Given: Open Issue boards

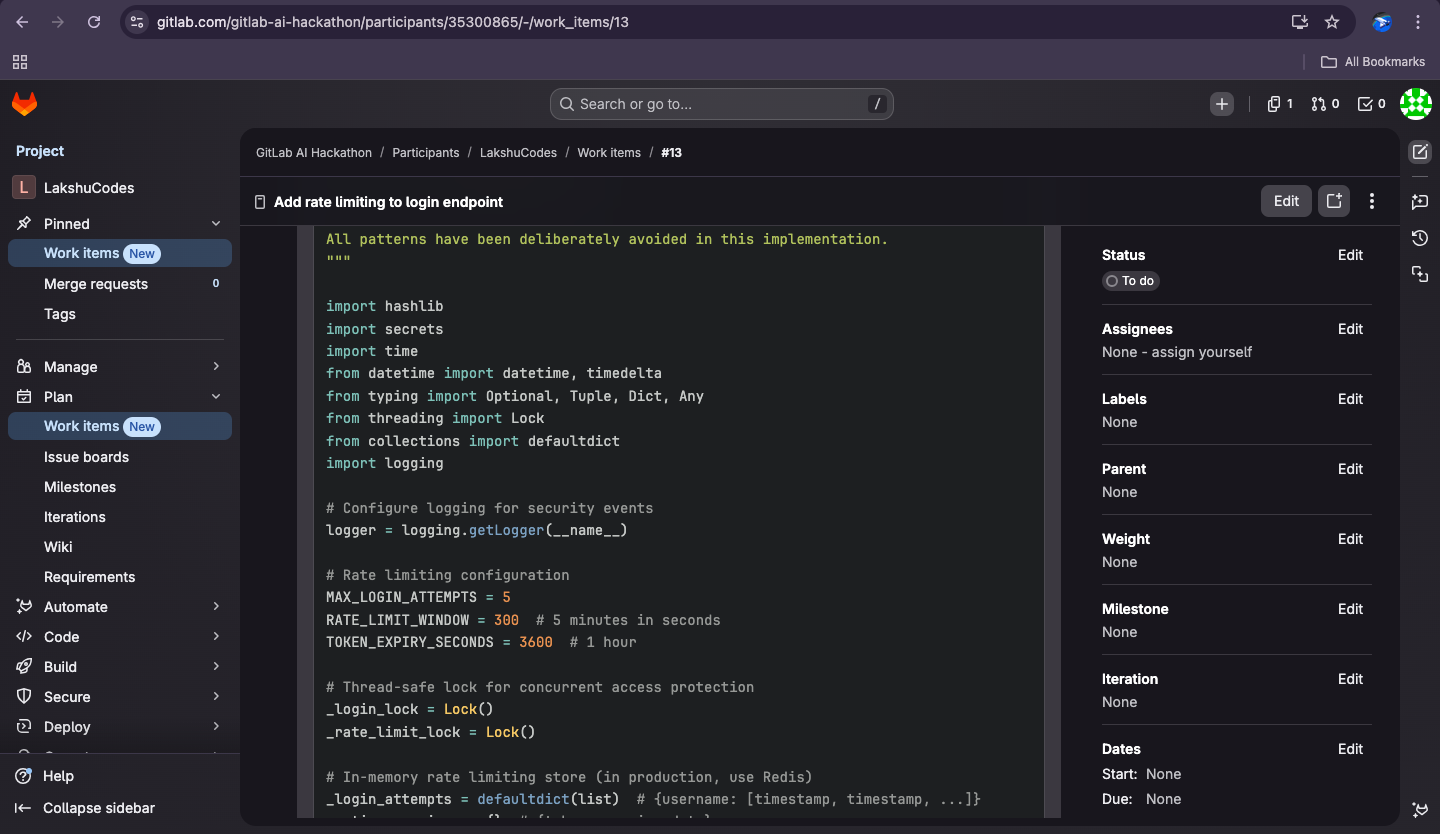Looking at the screenshot, I should pos(120,457).
